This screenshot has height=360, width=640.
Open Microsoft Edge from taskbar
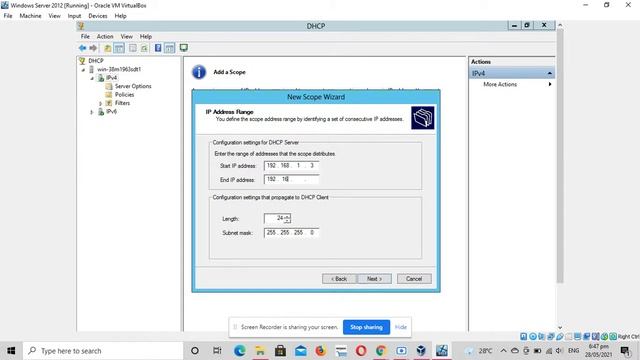click(240, 351)
